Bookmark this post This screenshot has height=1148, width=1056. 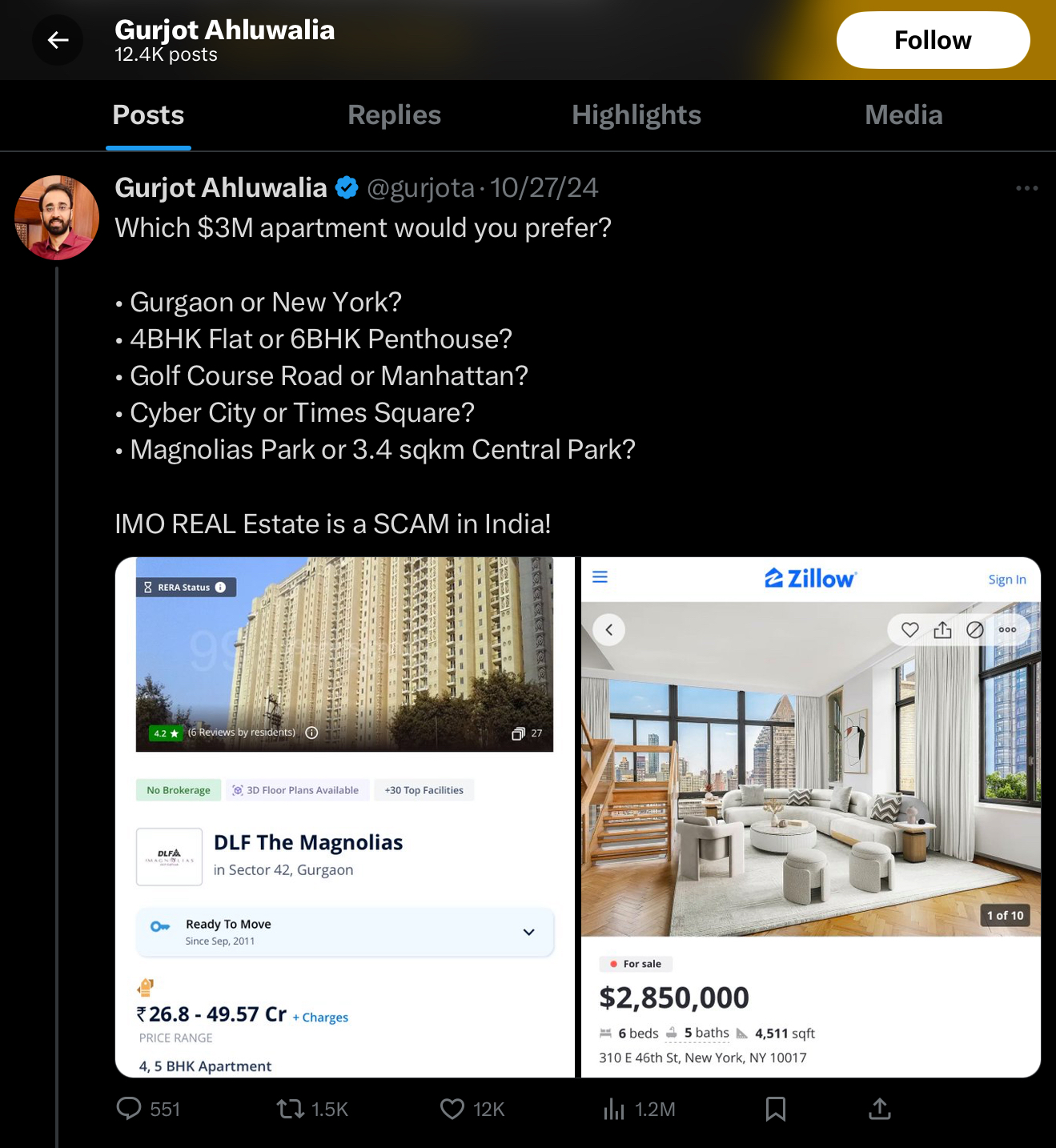click(x=776, y=1109)
